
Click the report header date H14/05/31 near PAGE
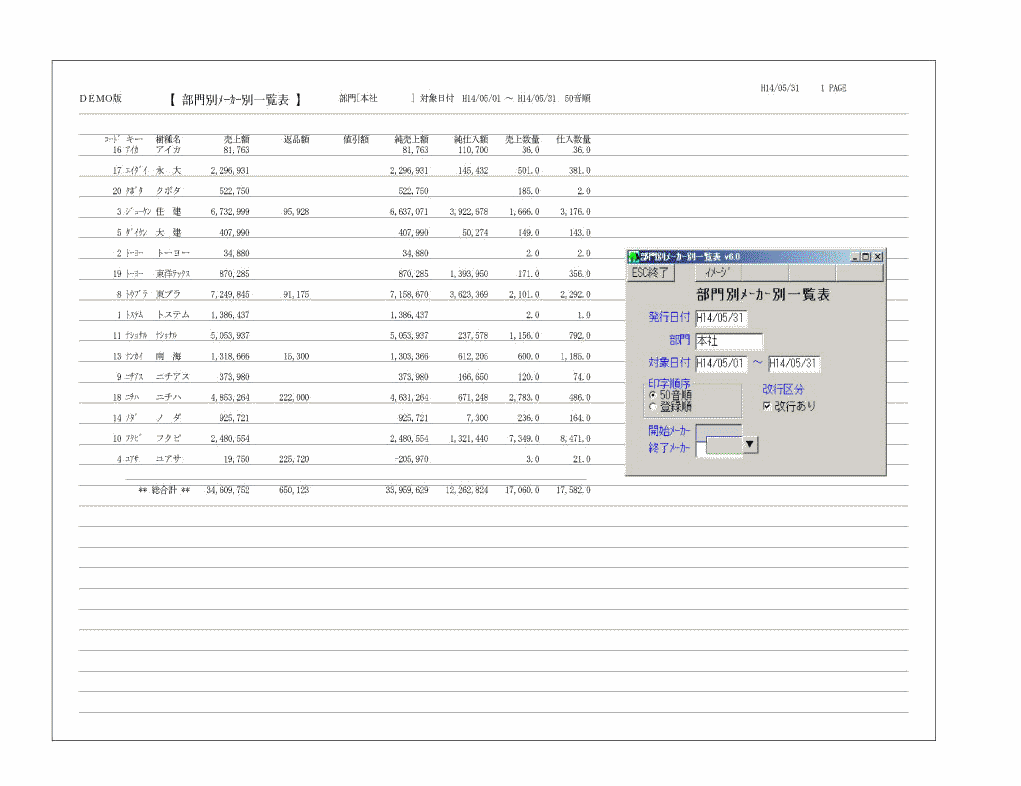tap(780, 88)
